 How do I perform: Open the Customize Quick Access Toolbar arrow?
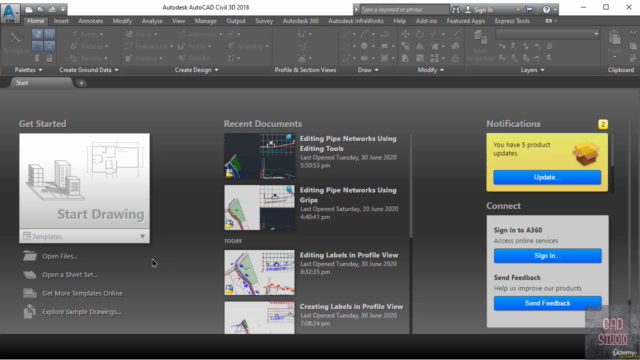[63, 9]
